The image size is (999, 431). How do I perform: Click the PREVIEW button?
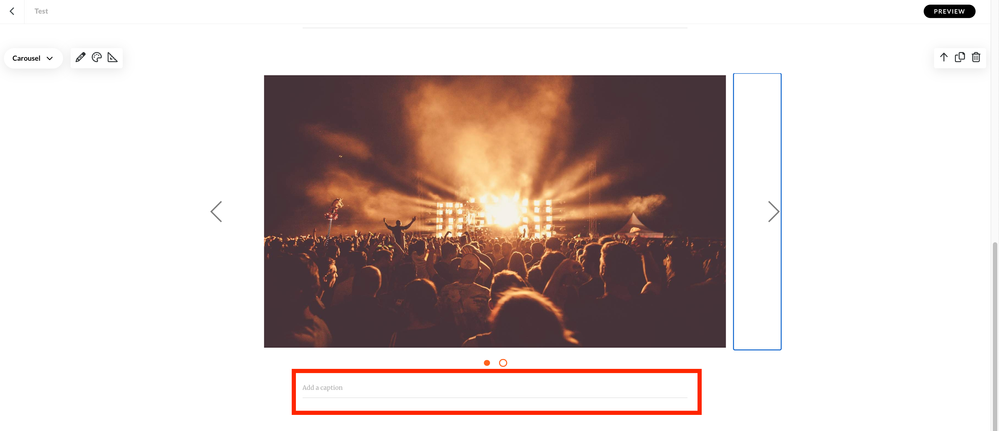tap(949, 11)
